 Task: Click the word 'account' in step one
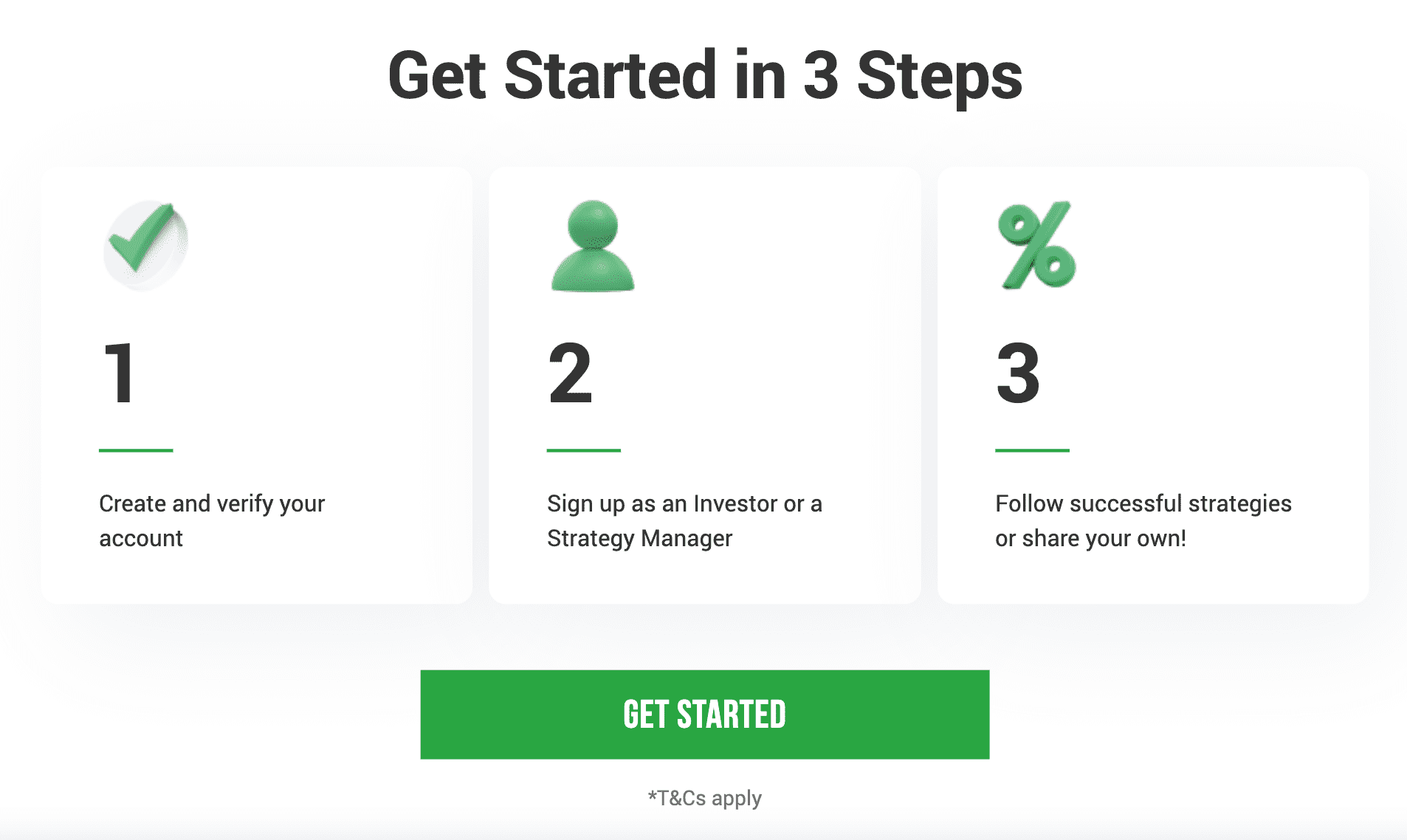141,539
